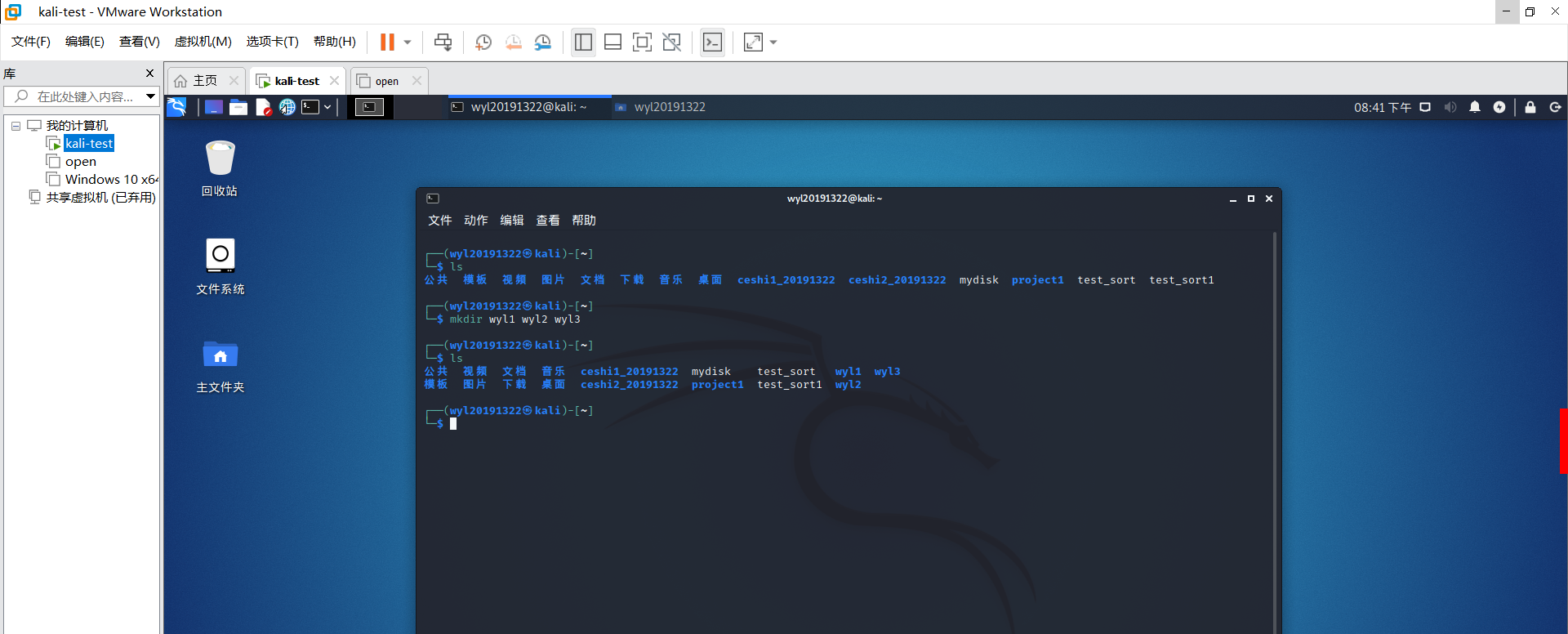Open the library search filter dropdown
Viewport: 1568px width, 634px height.
click(x=150, y=96)
